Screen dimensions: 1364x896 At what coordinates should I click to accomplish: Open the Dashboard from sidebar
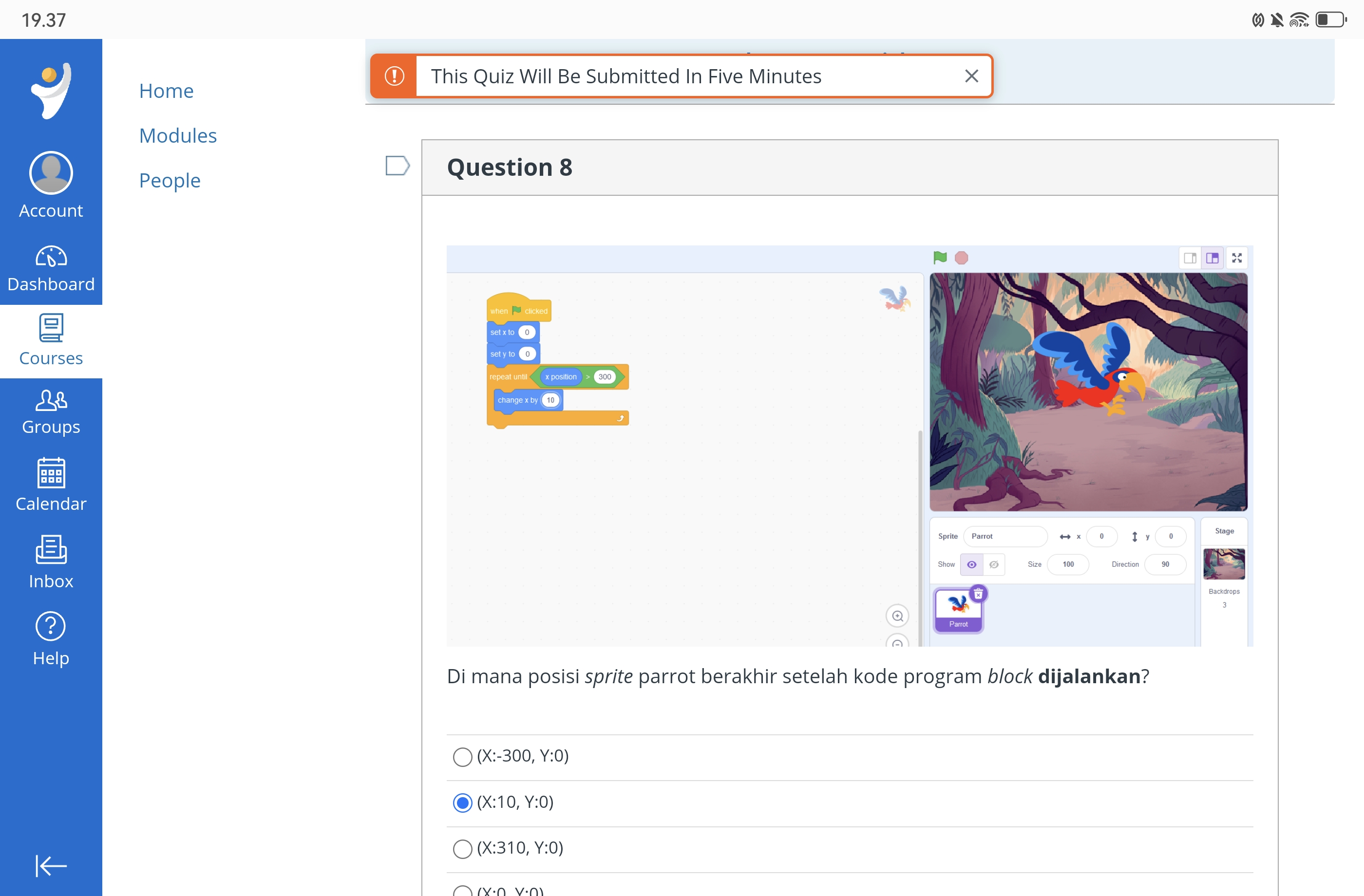click(x=50, y=269)
